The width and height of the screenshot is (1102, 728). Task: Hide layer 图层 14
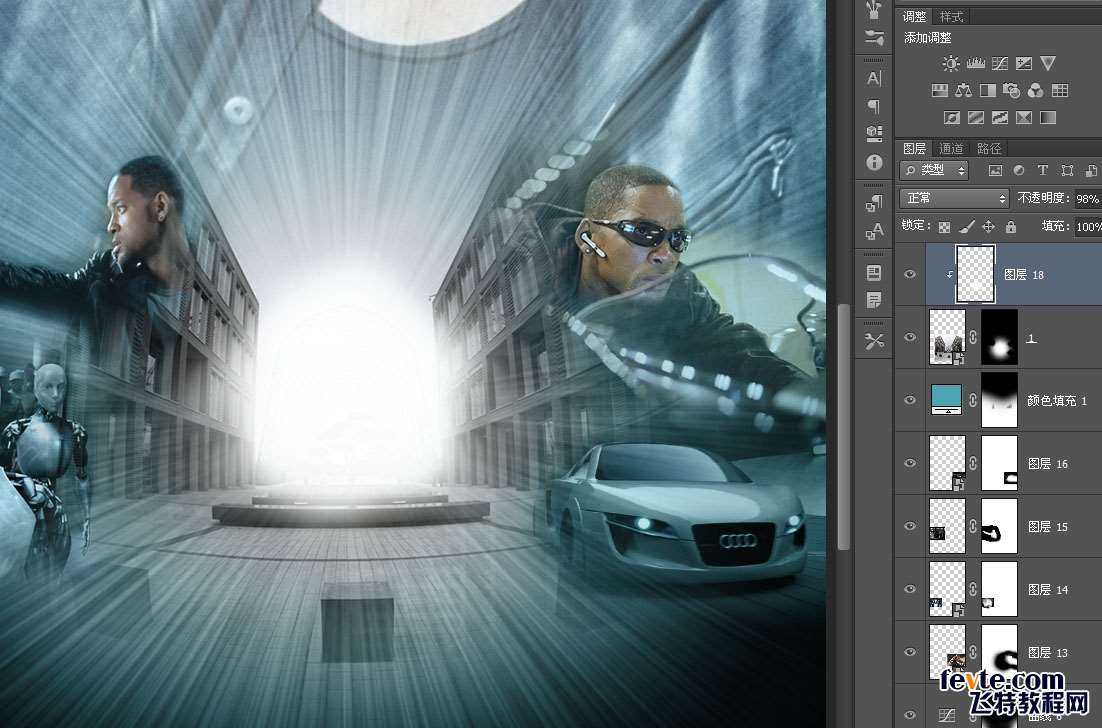[910, 589]
